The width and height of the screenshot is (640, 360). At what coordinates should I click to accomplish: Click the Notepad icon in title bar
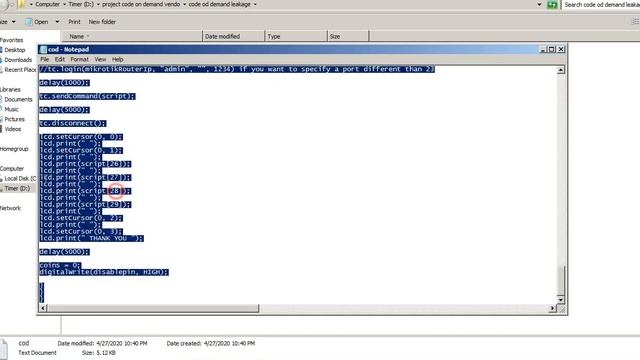tap(43, 49)
